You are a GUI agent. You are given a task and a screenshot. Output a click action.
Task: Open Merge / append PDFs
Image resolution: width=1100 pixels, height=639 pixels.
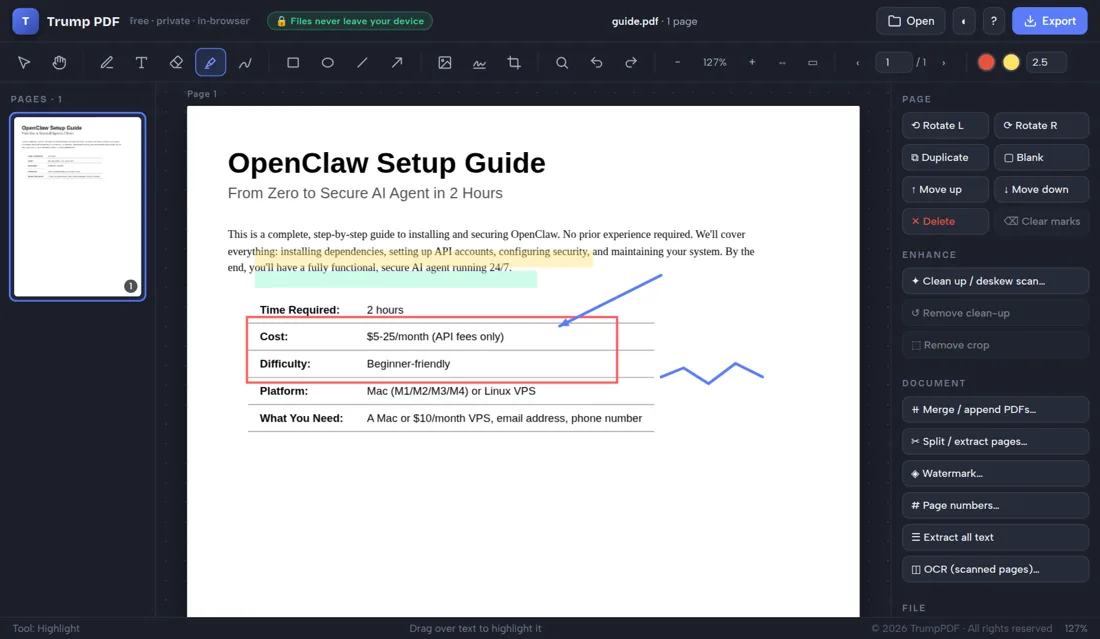(995, 409)
